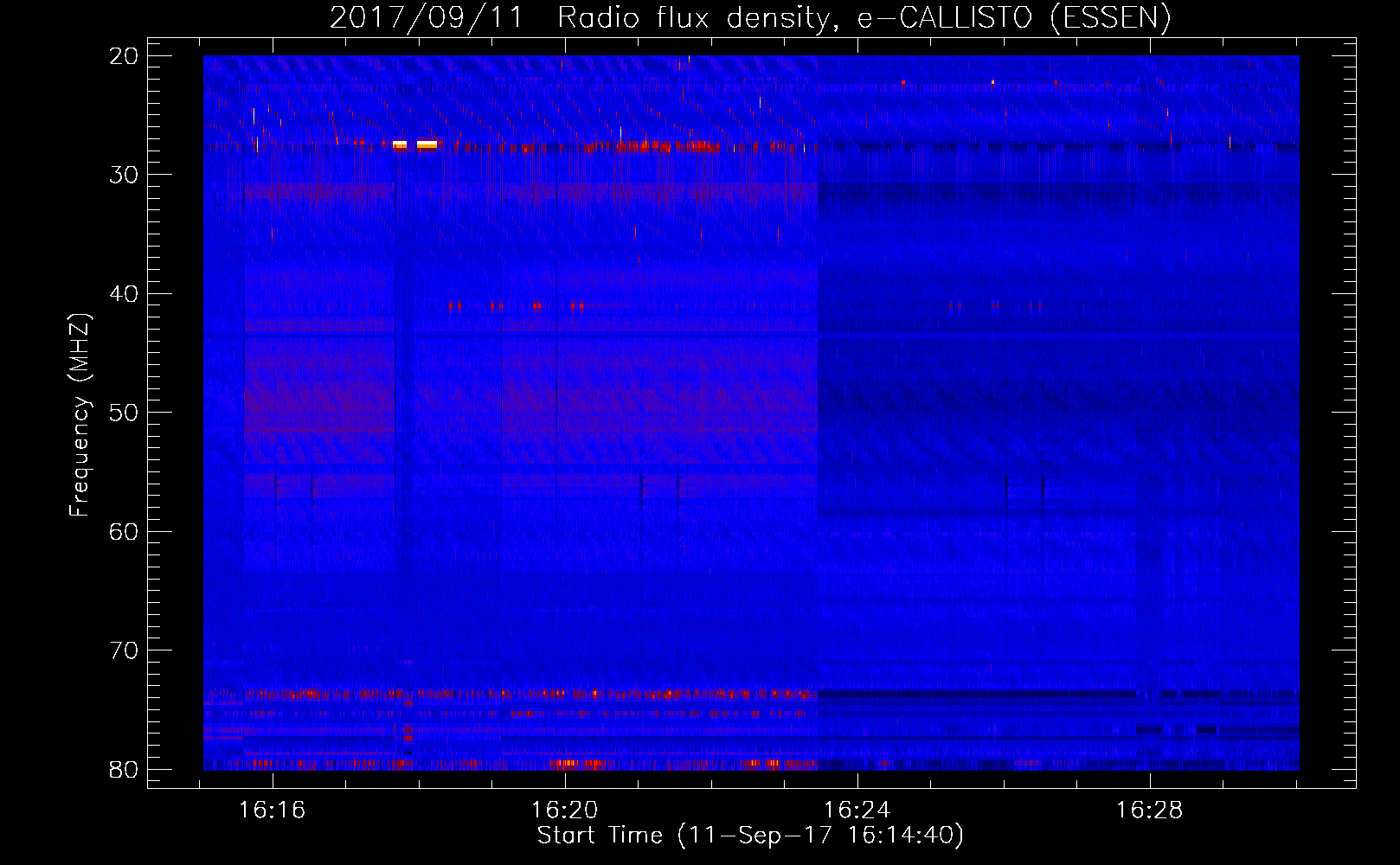The height and width of the screenshot is (865, 1400).
Task: Click the frequency tick label 50
Action: click(x=124, y=413)
